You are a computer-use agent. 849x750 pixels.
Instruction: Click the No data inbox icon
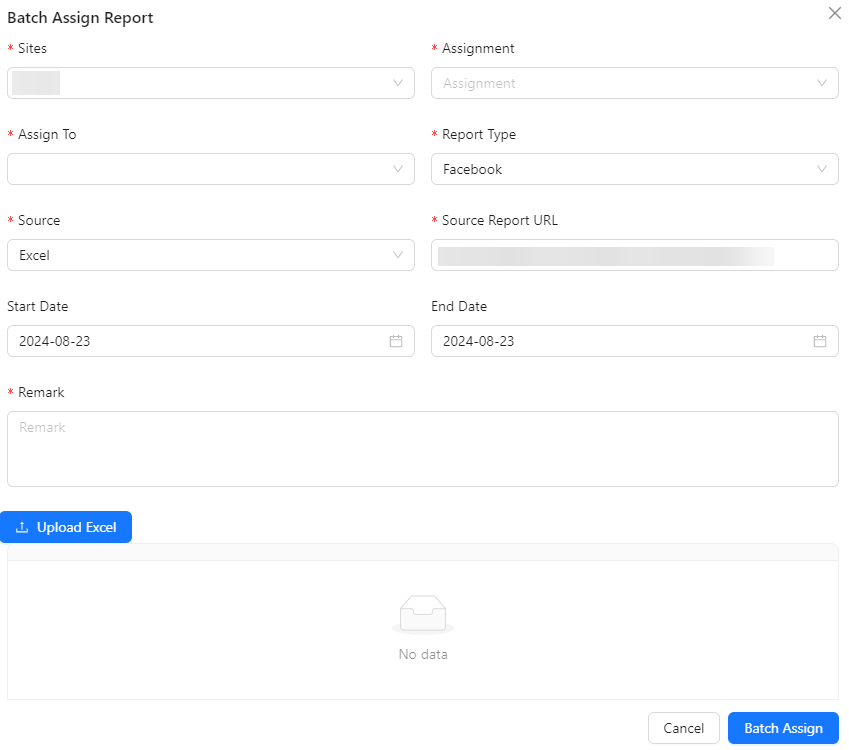click(x=422, y=612)
